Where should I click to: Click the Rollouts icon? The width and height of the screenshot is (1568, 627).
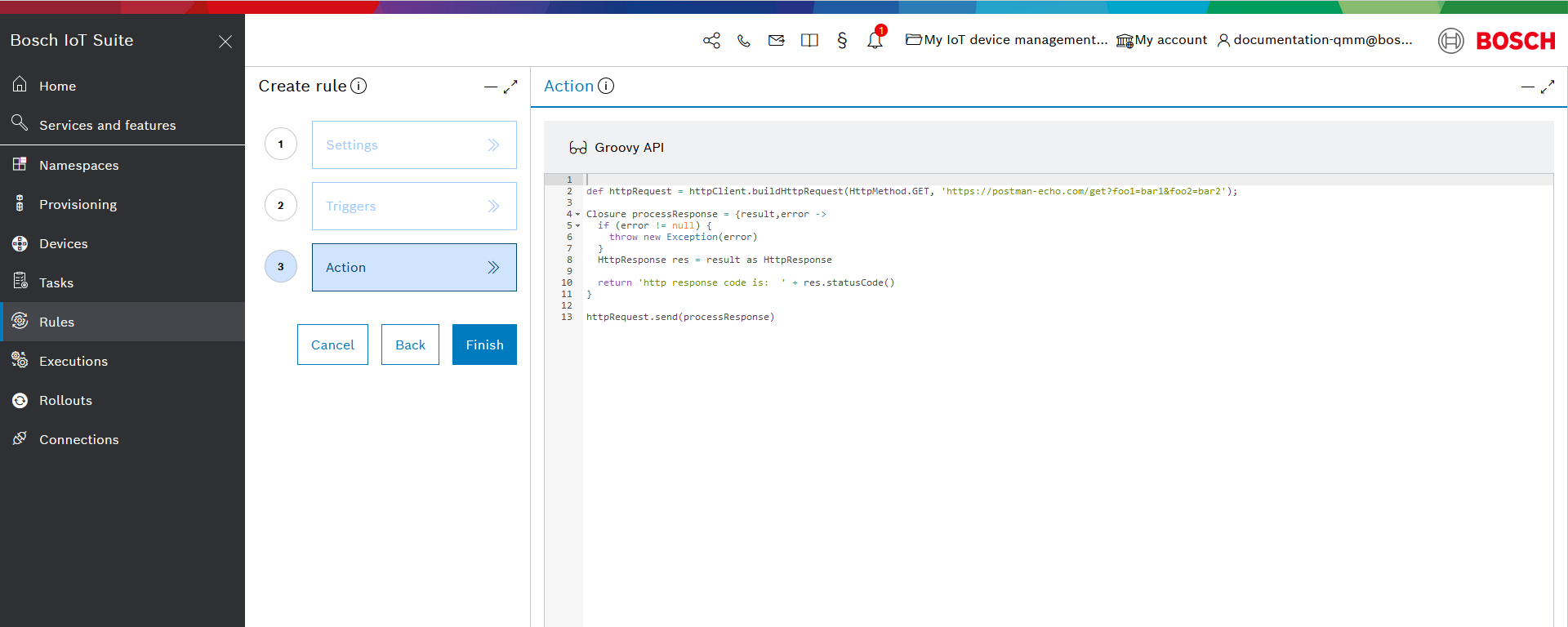pyautogui.click(x=20, y=400)
